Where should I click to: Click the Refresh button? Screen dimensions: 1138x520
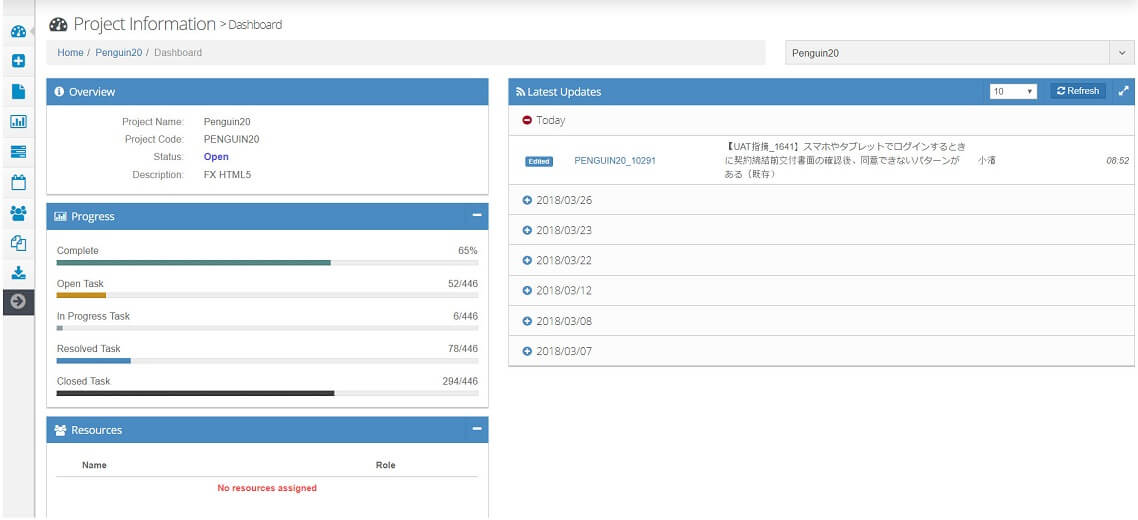coord(1078,91)
